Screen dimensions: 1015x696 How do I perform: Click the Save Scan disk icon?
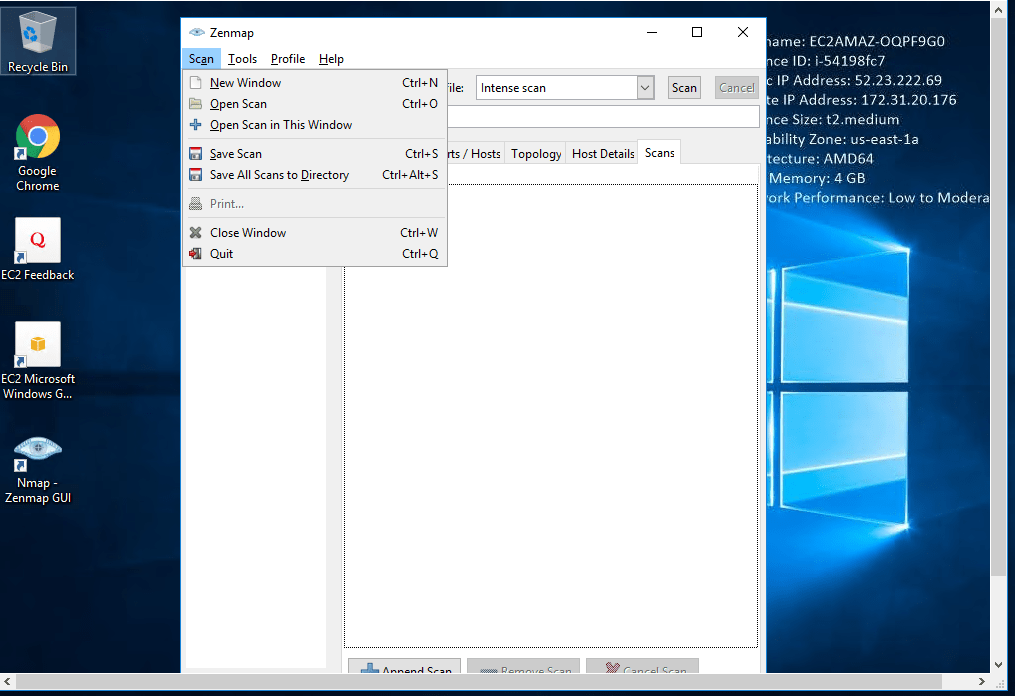[196, 154]
